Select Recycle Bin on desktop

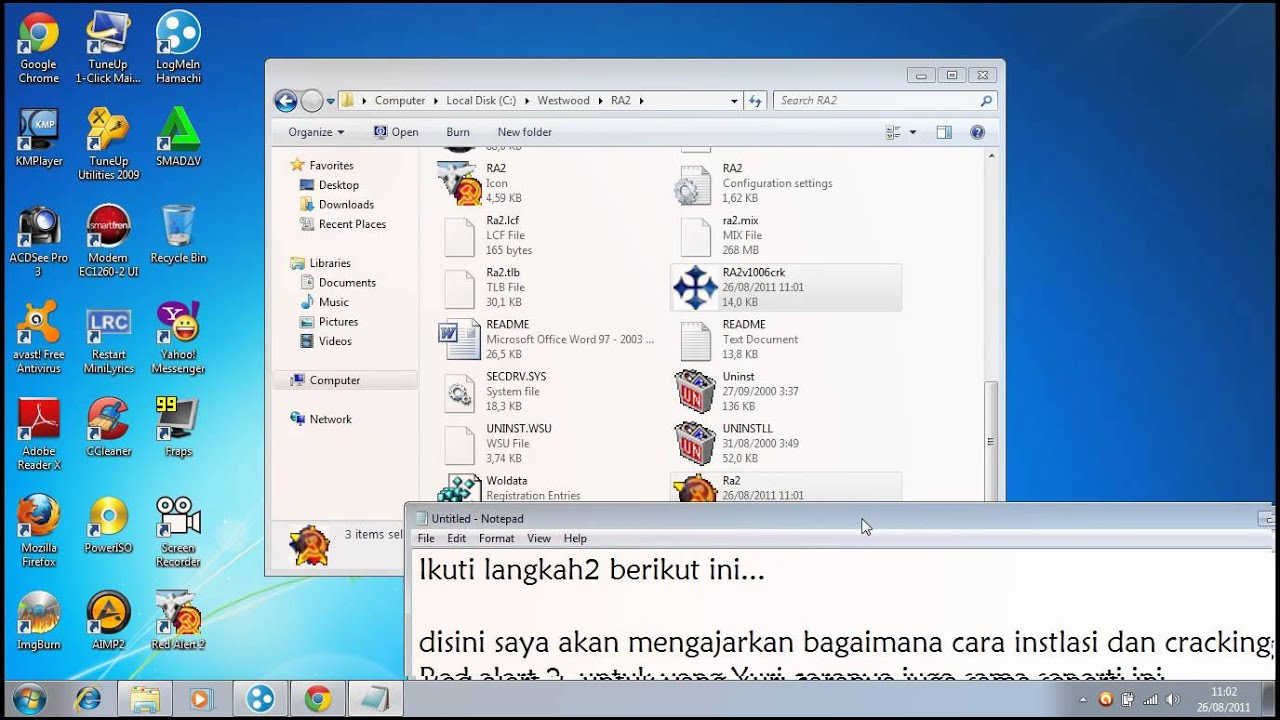pyautogui.click(x=178, y=235)
